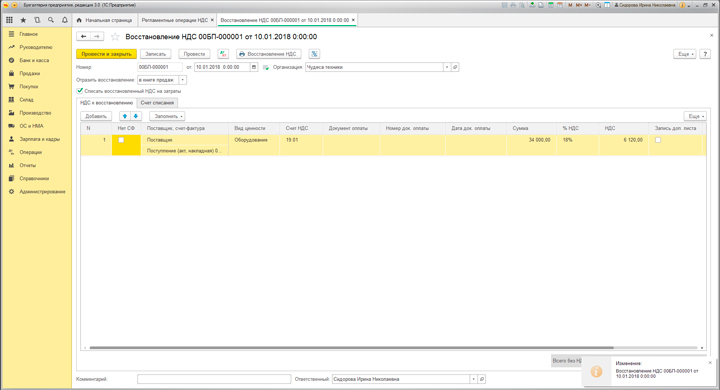Open Регламентные операции НДС tab
This screenshot has width=720, height=390.
point(175,20)
